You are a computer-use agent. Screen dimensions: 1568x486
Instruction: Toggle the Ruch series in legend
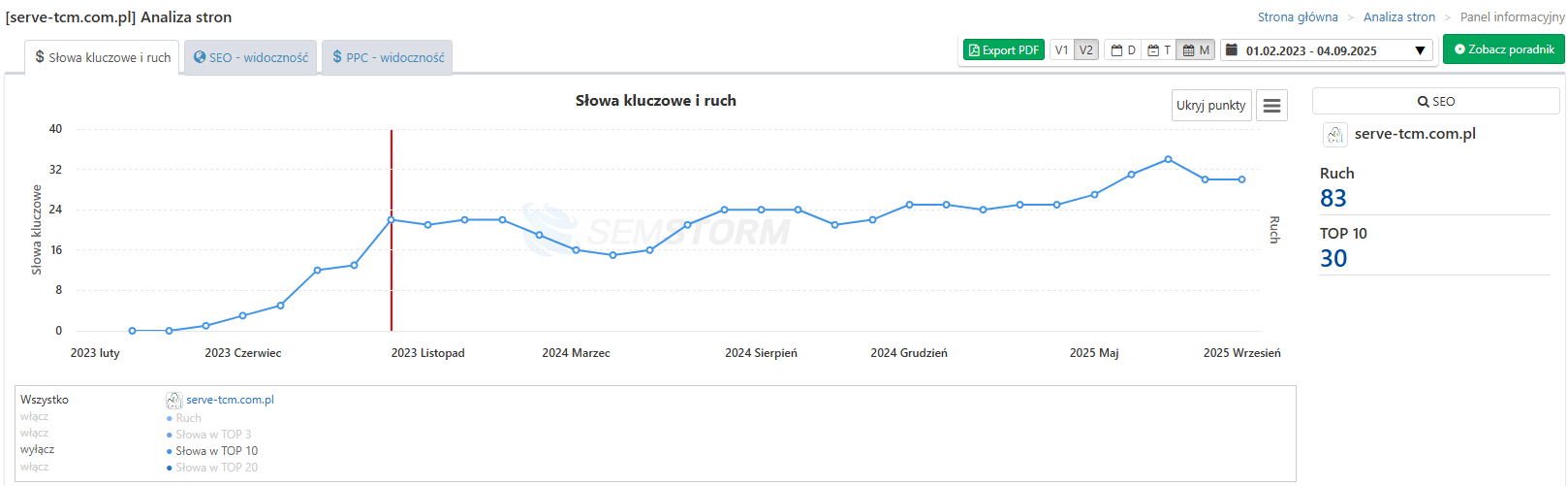(x=34, y=417)
